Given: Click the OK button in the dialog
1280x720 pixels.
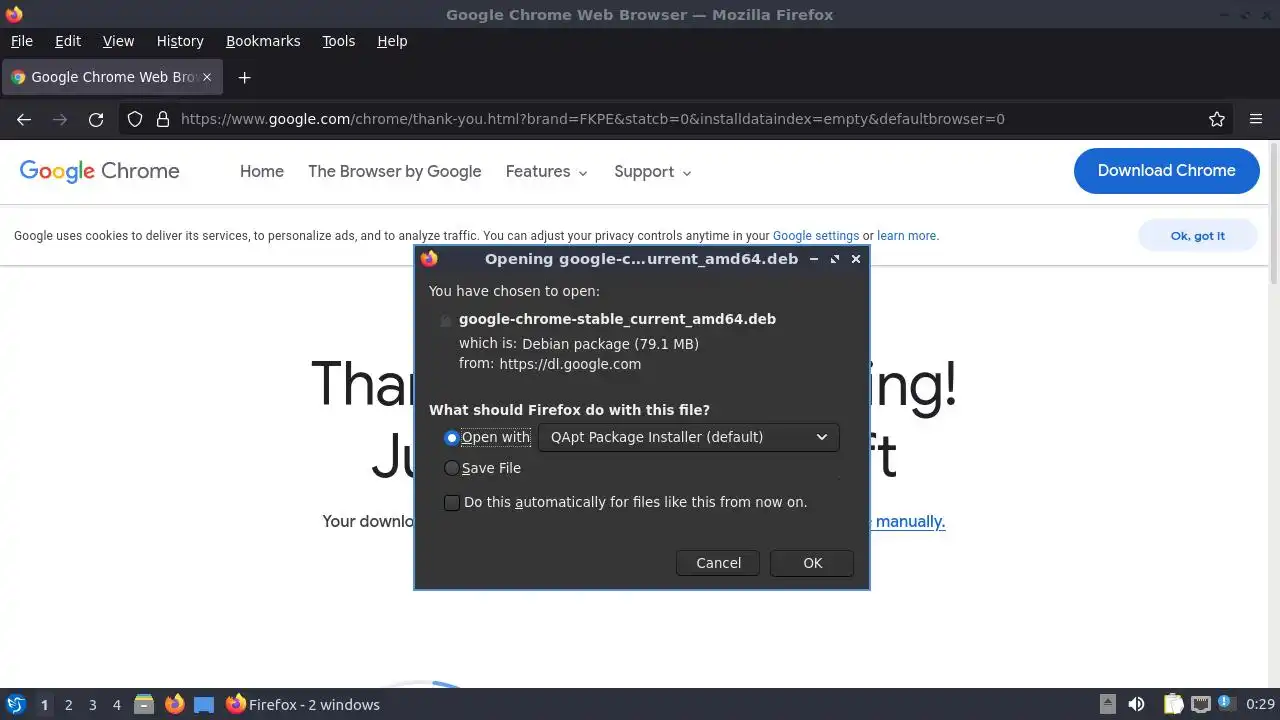Looking at the screenshot, I should [812, 563].
